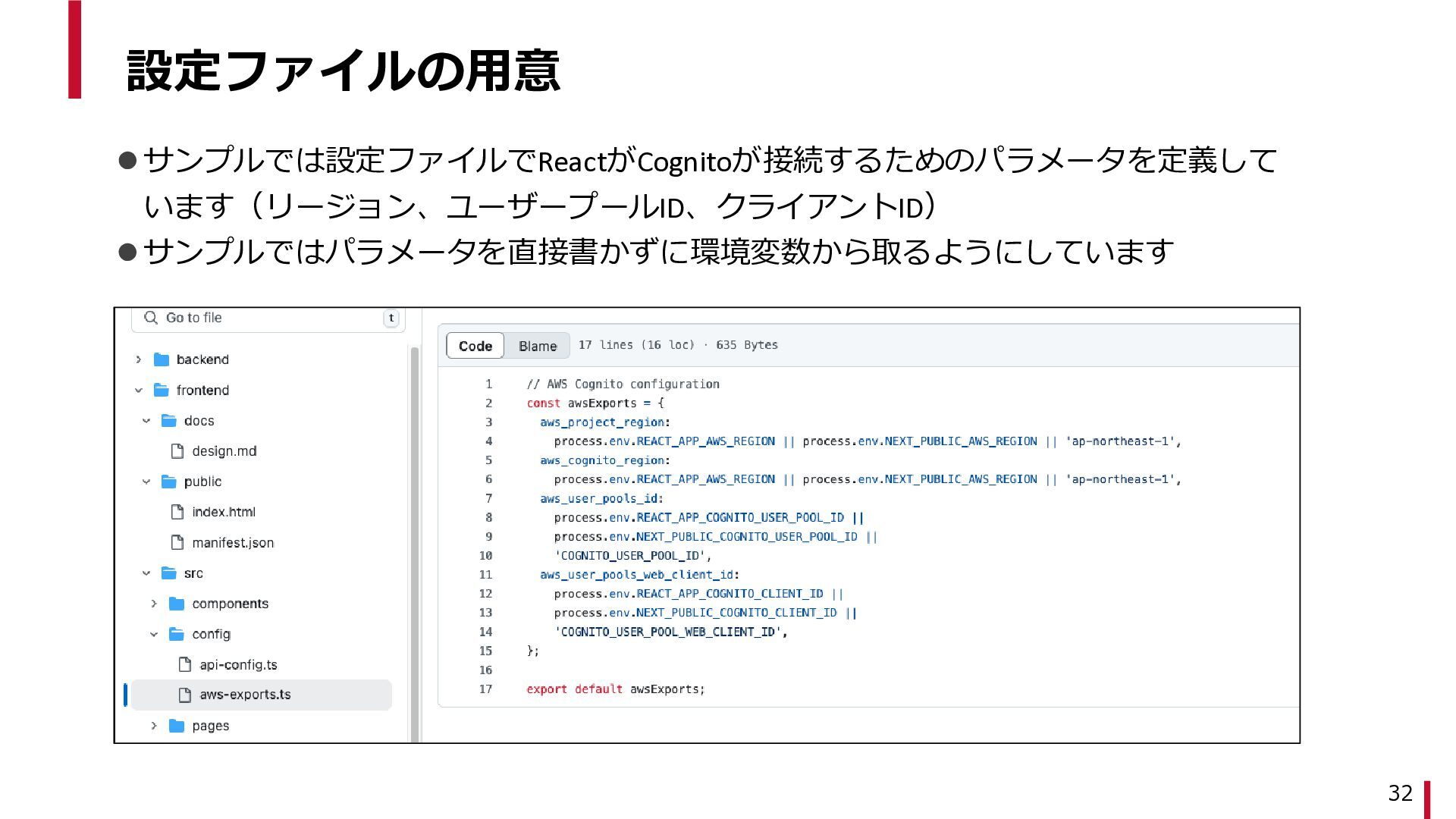Click the components folder icon

[x=177, y=604]
